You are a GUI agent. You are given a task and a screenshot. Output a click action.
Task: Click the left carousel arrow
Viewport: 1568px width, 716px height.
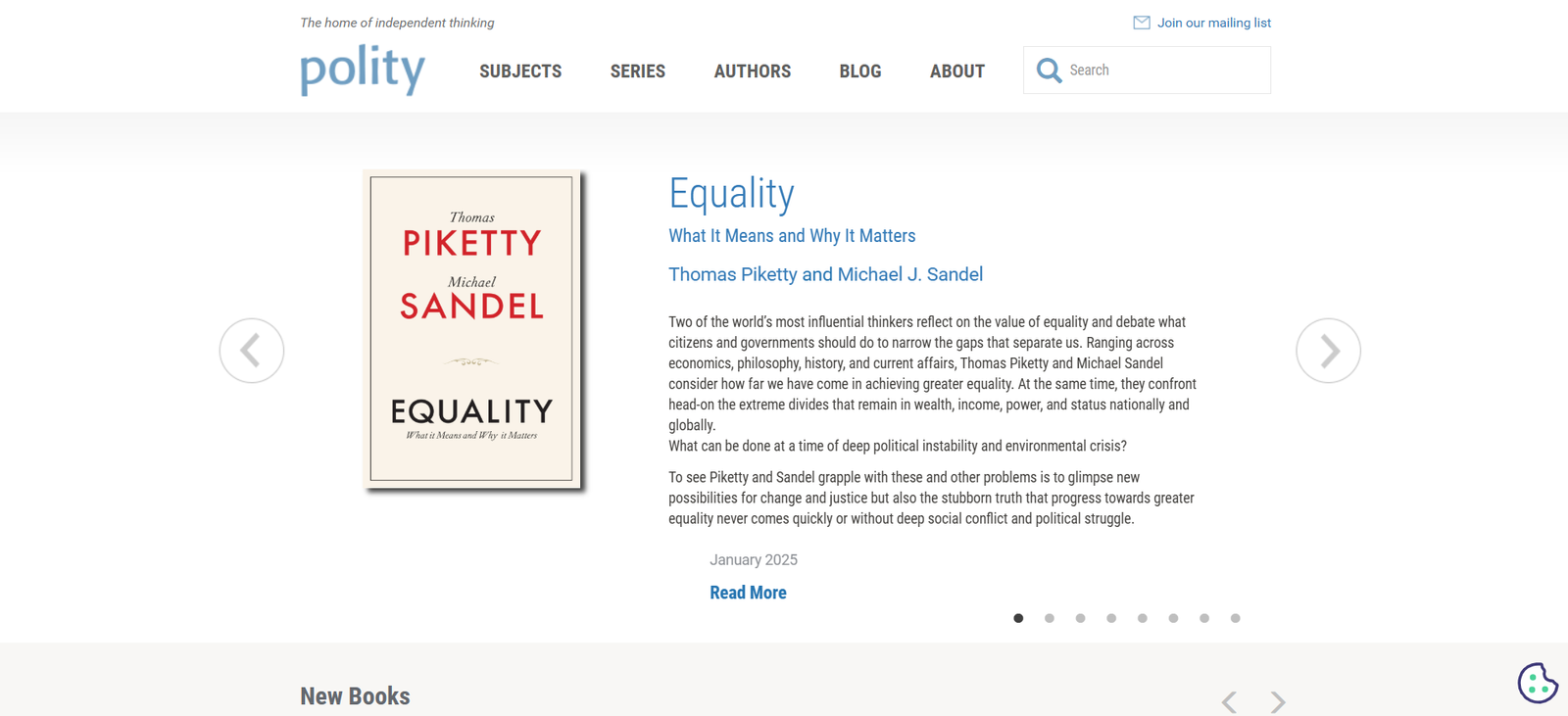point(251,350)
